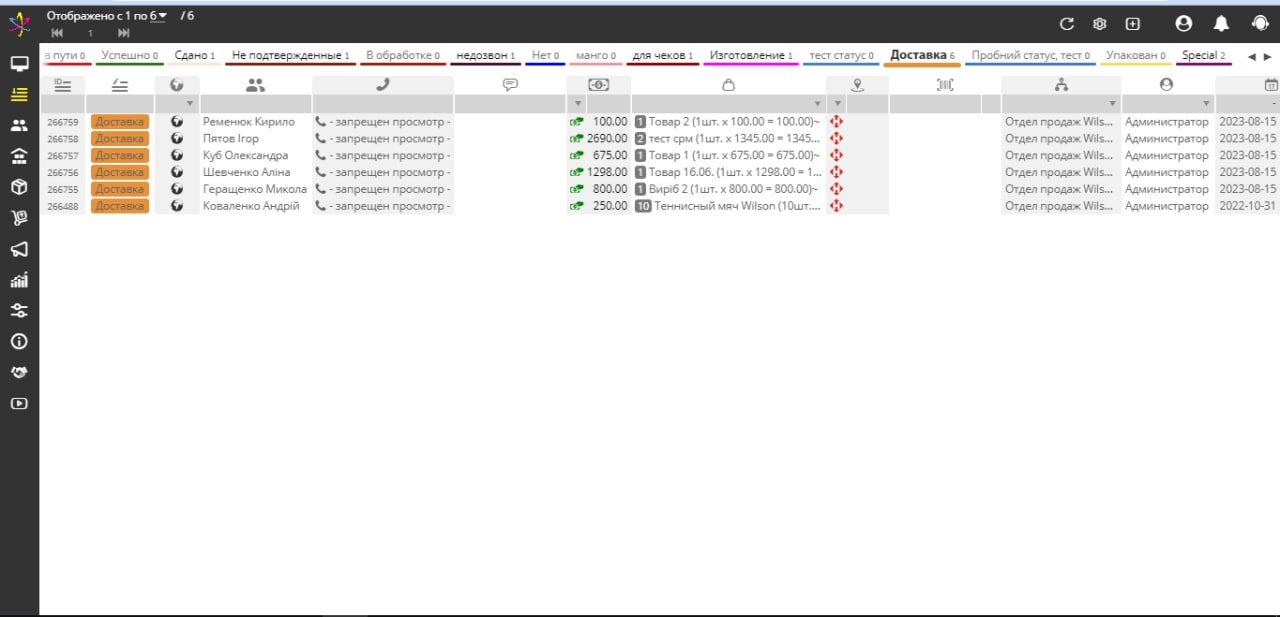
Task: Click the add new order plus icon
Action: point(1132,24)
